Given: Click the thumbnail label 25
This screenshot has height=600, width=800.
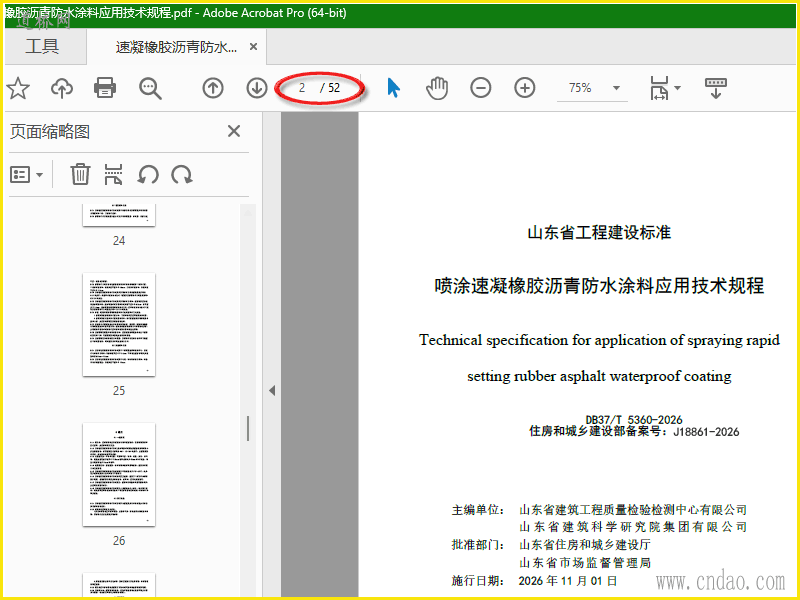Looking at the screenshot, I should click(x=119, y=391).
